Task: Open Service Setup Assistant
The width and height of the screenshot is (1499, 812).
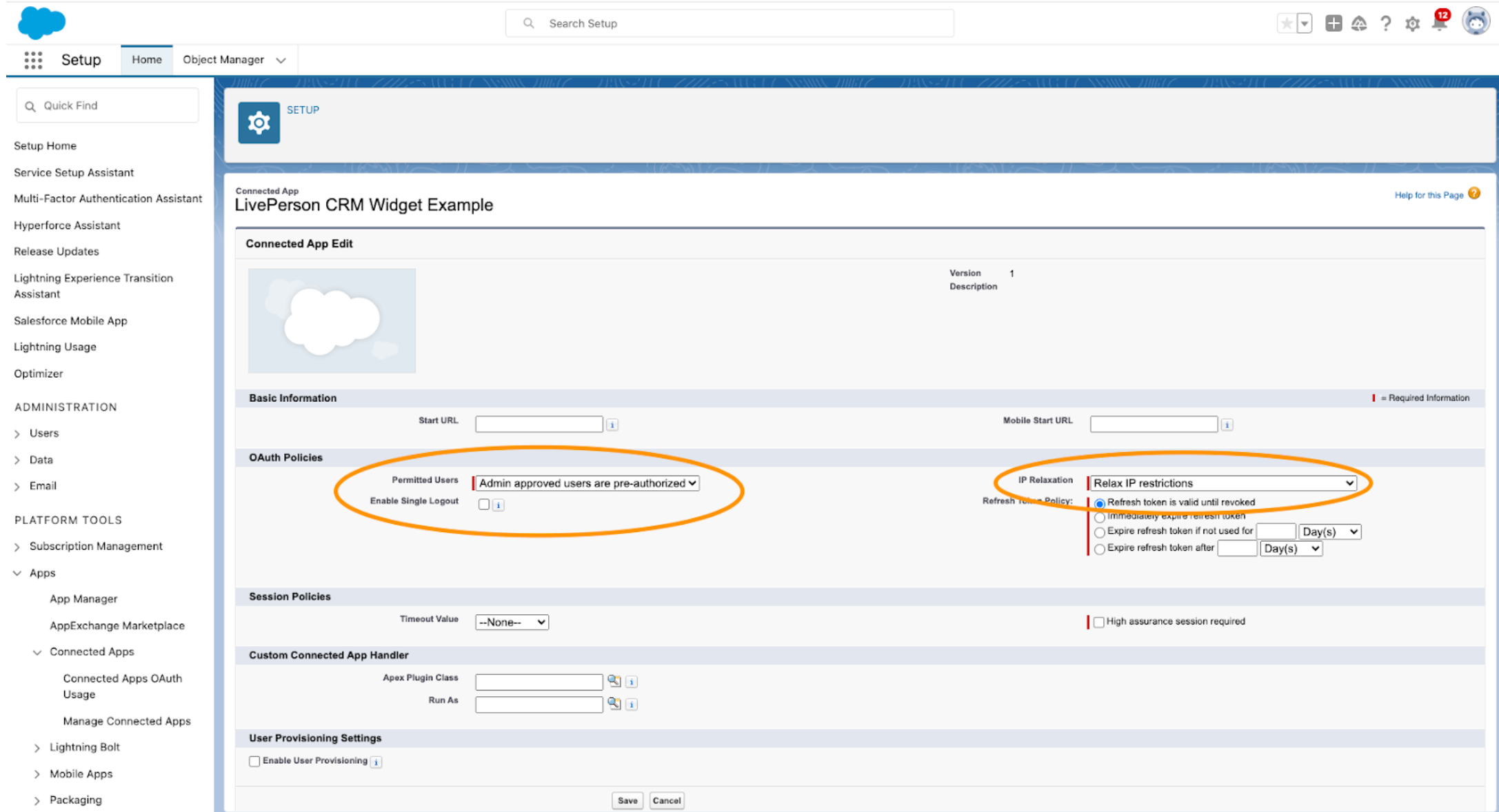Action: click(x=74, y=172)
